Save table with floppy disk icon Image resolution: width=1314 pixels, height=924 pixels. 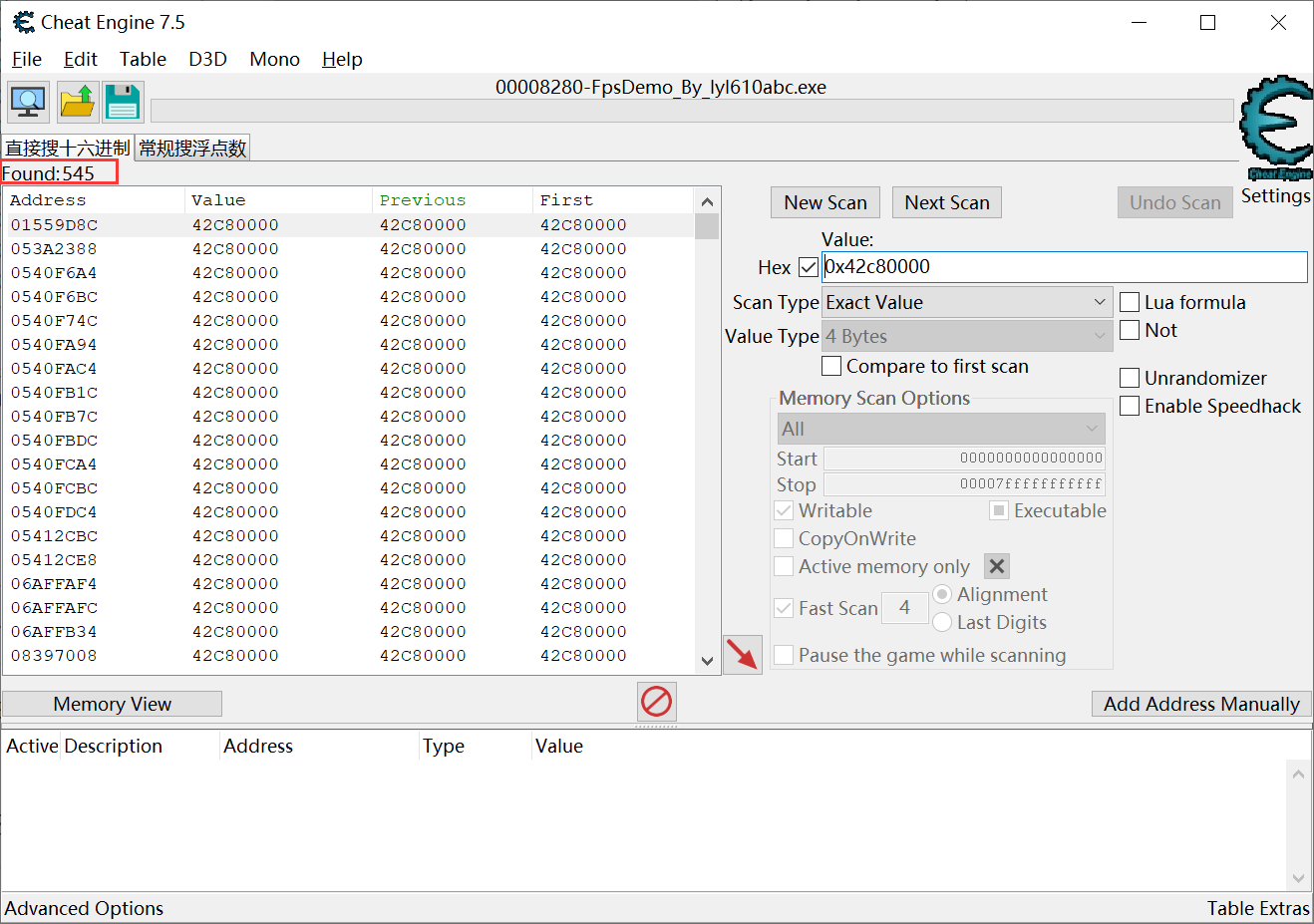coord(124,102)
